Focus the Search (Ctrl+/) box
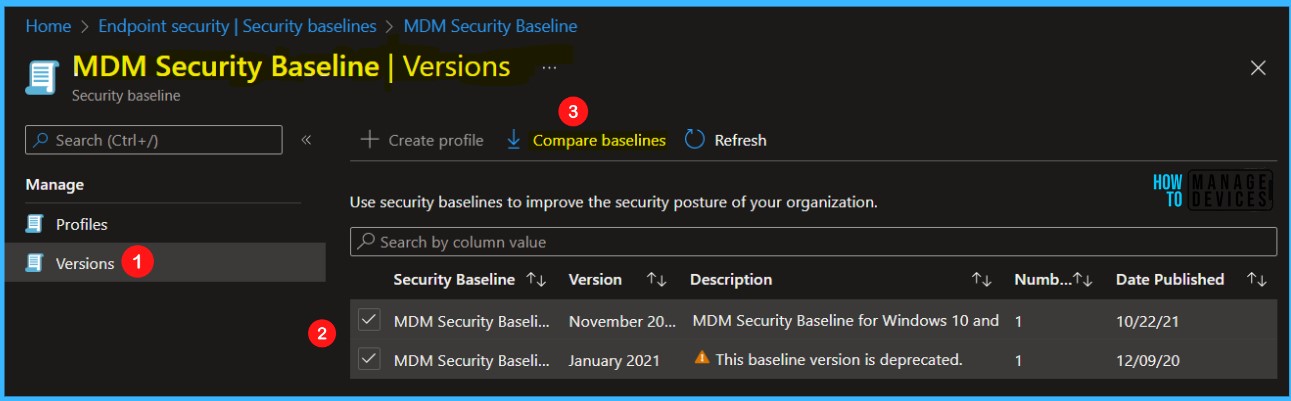The image size is (1291, 401). click(x=154, y=140)
